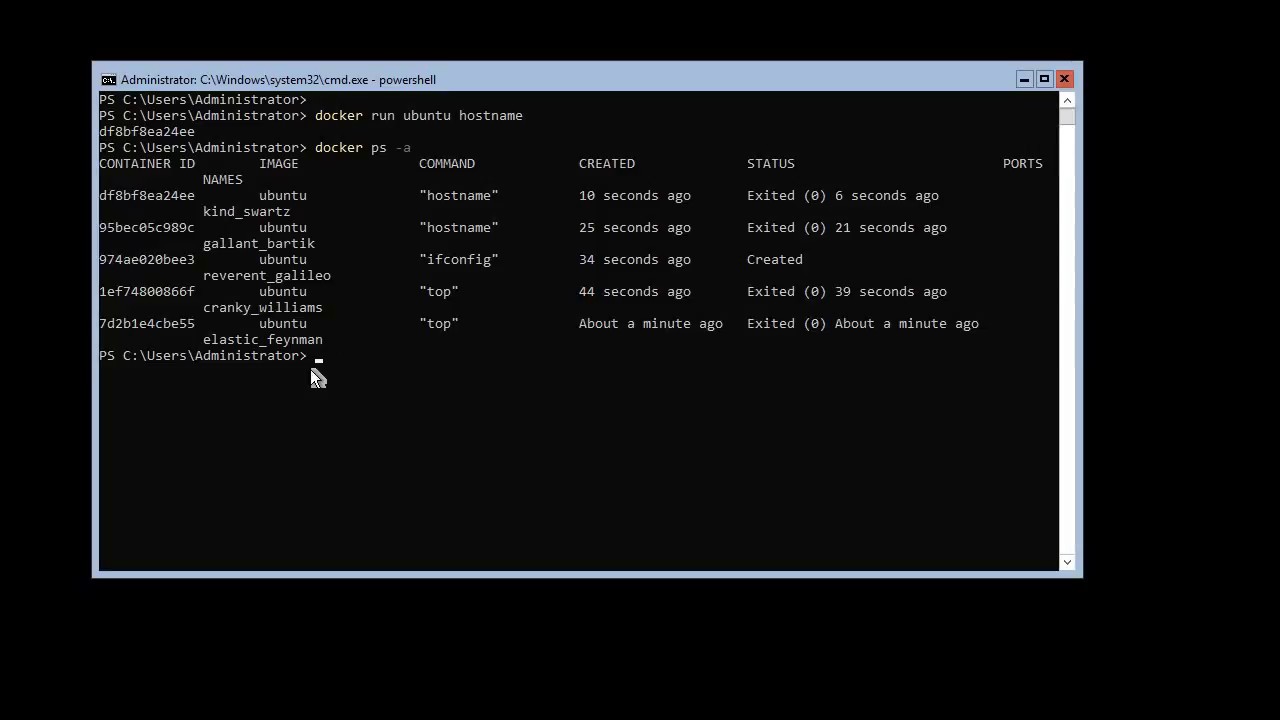Click the STATUS column header
This screenshot has height=720, width=1280.
771,164
